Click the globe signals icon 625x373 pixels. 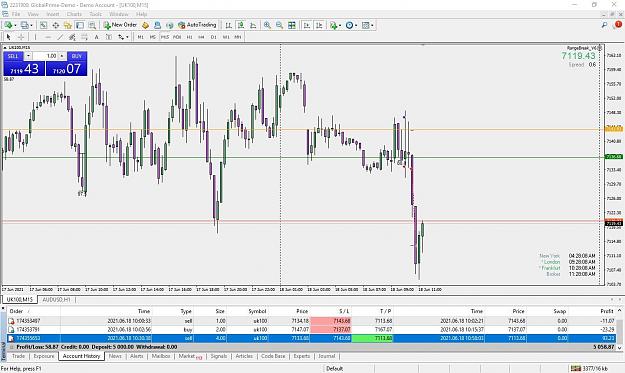170,25
